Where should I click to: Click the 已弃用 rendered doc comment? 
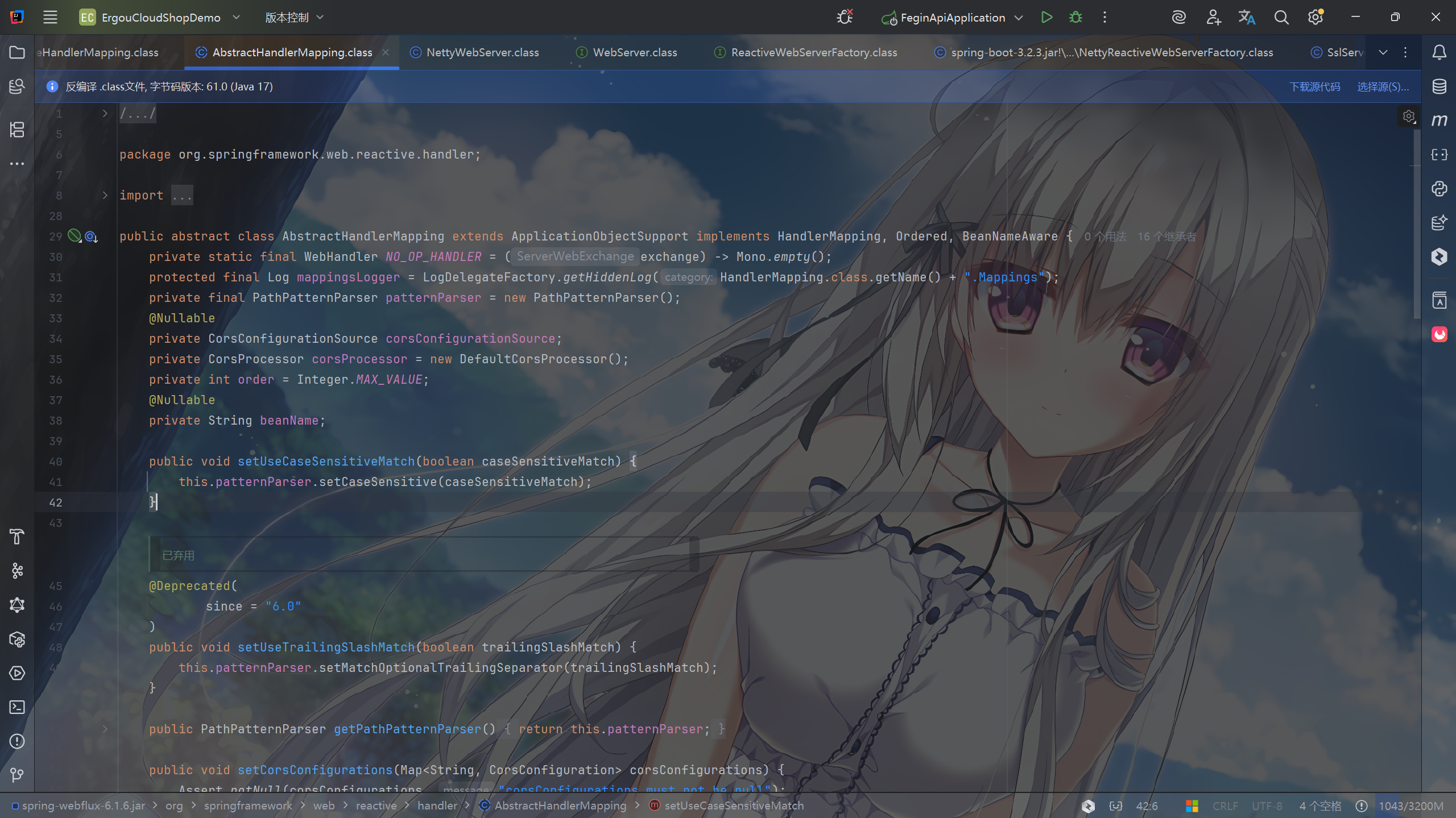coord(179,555)
